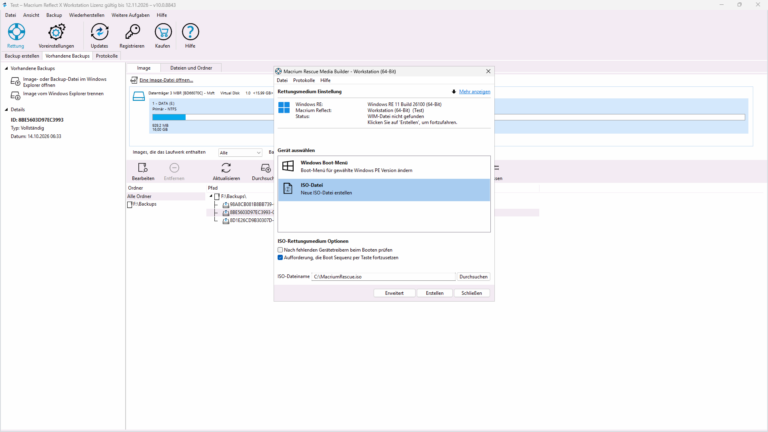Image resolution: width=768 pixels, height=432 pixels.
Task: Click the Bearbeiten icon in backup toolbar
Action: coord(143,168)
